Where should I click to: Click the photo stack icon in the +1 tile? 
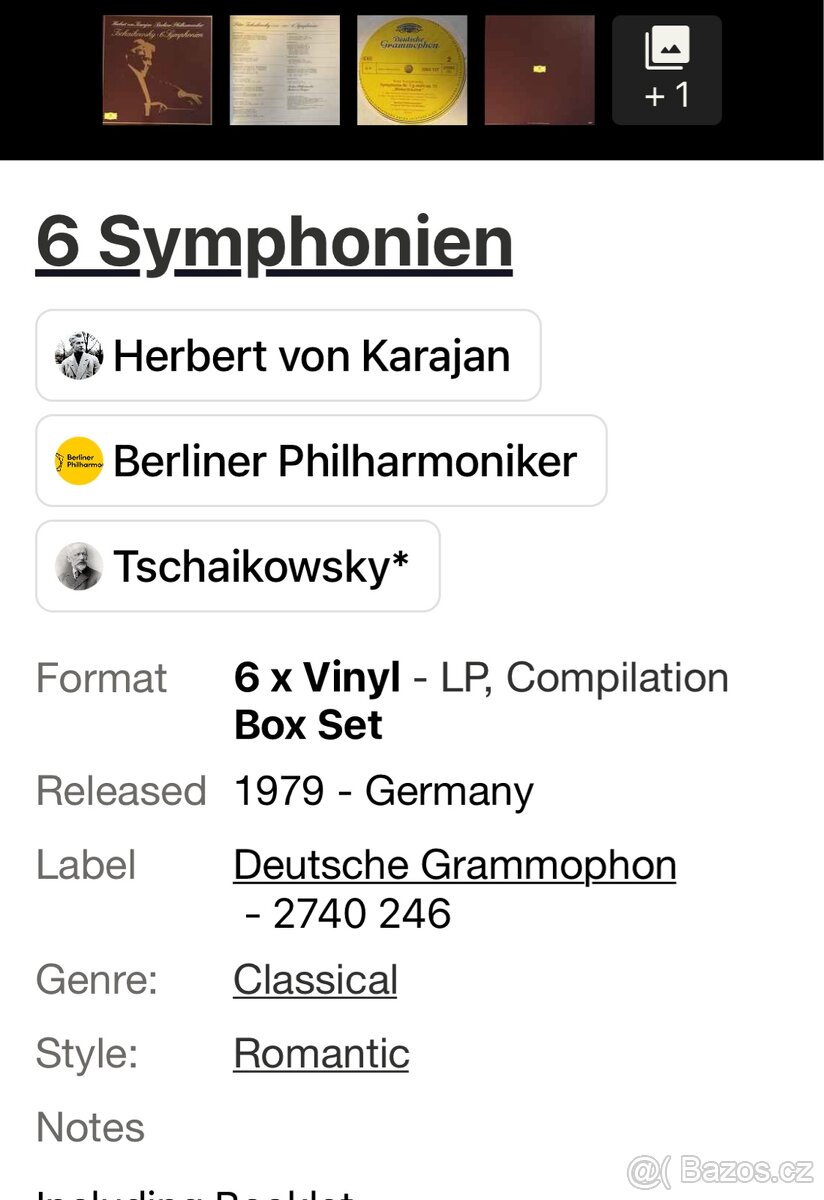667,47
